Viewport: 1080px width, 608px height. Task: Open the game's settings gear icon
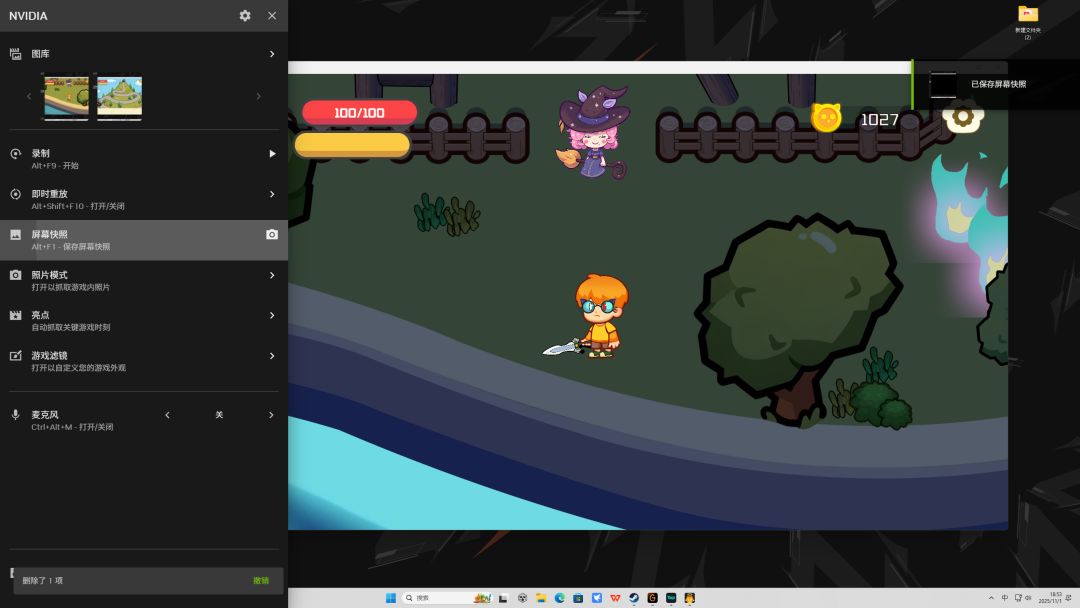pyautogui.click(x=962, y=117)
